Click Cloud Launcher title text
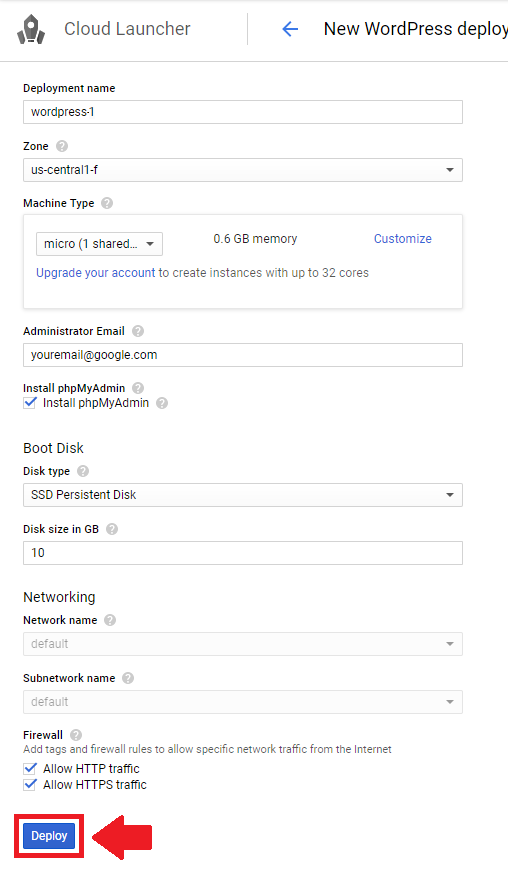Image resolution: width=508 pixels, height=877 pixels. coord(127,29)
